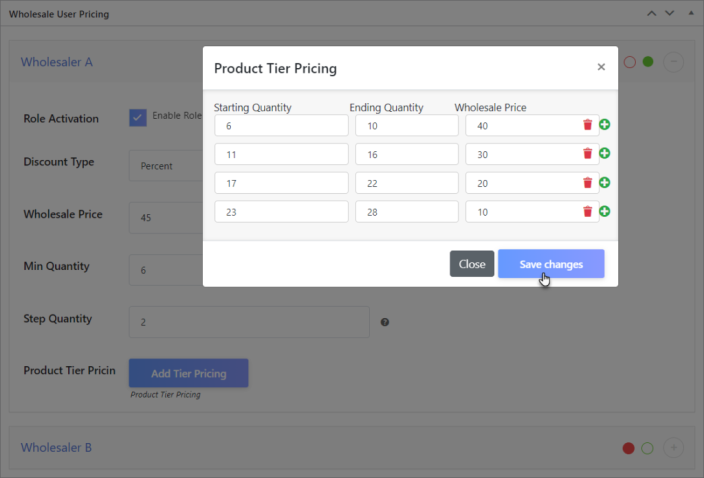
Task: Select the red status circle for Wholesaler B
Action: (x=629, y=448)
